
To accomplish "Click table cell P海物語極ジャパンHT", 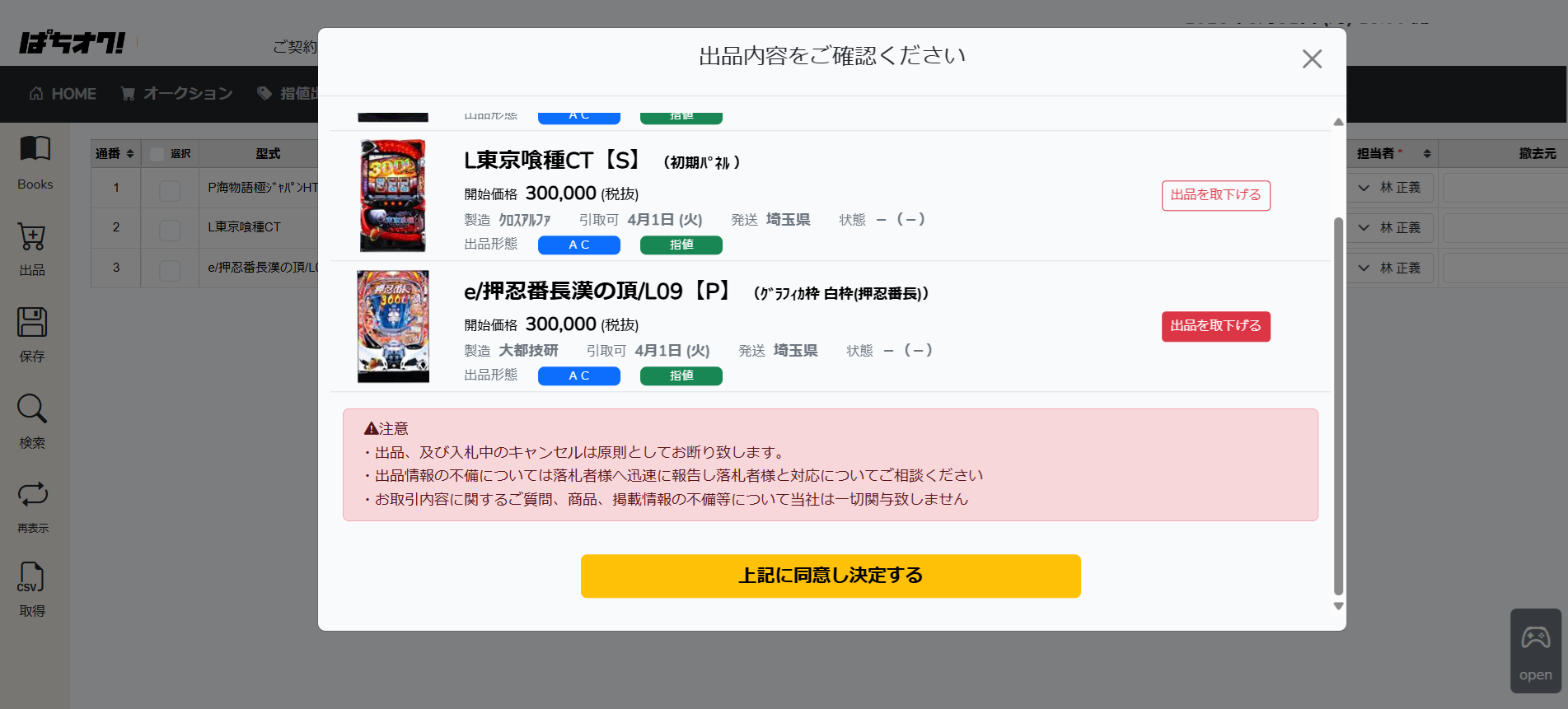I will coord(262,188).
